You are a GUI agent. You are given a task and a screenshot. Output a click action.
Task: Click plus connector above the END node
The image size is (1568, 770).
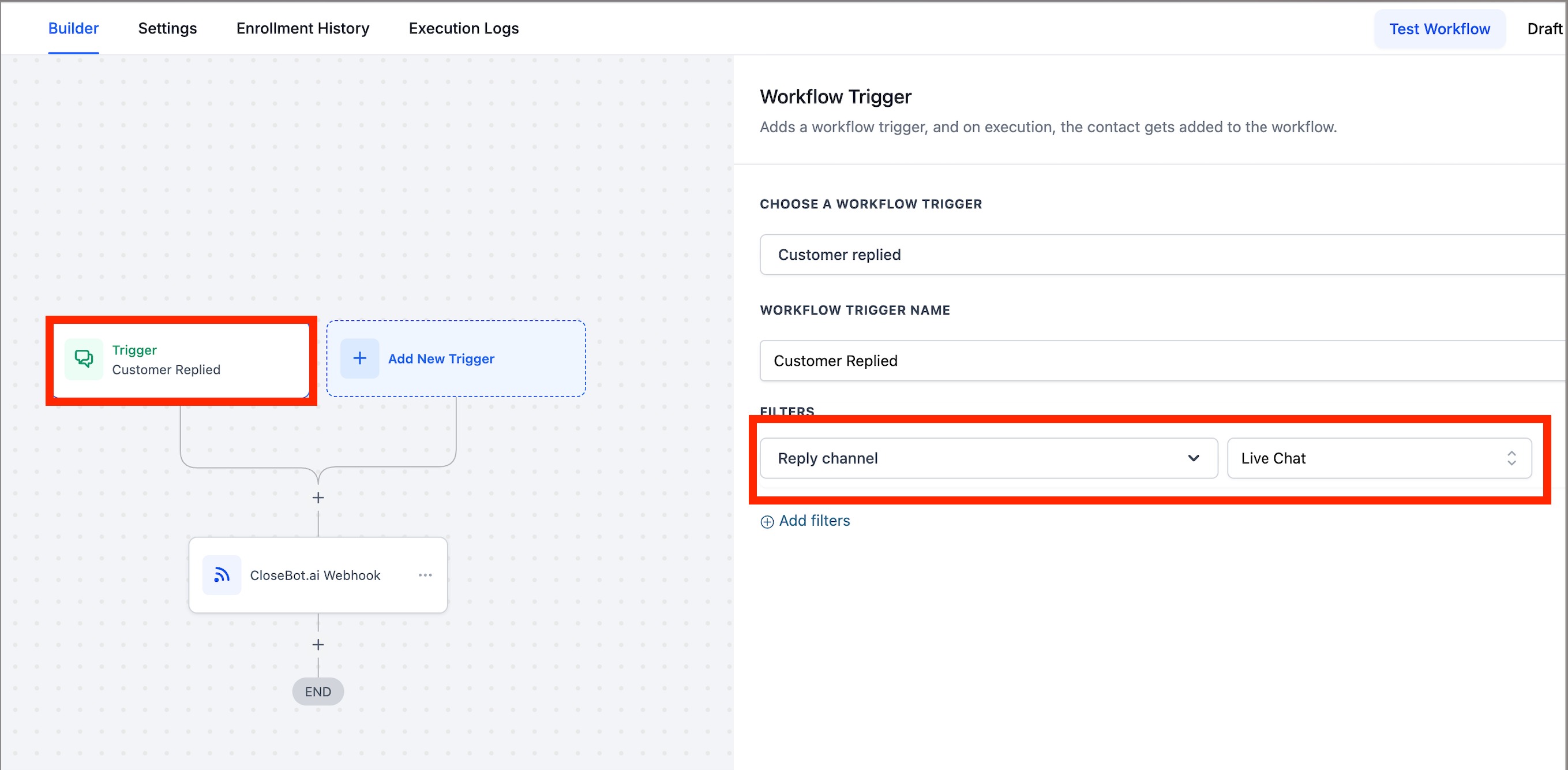[318, 645]
